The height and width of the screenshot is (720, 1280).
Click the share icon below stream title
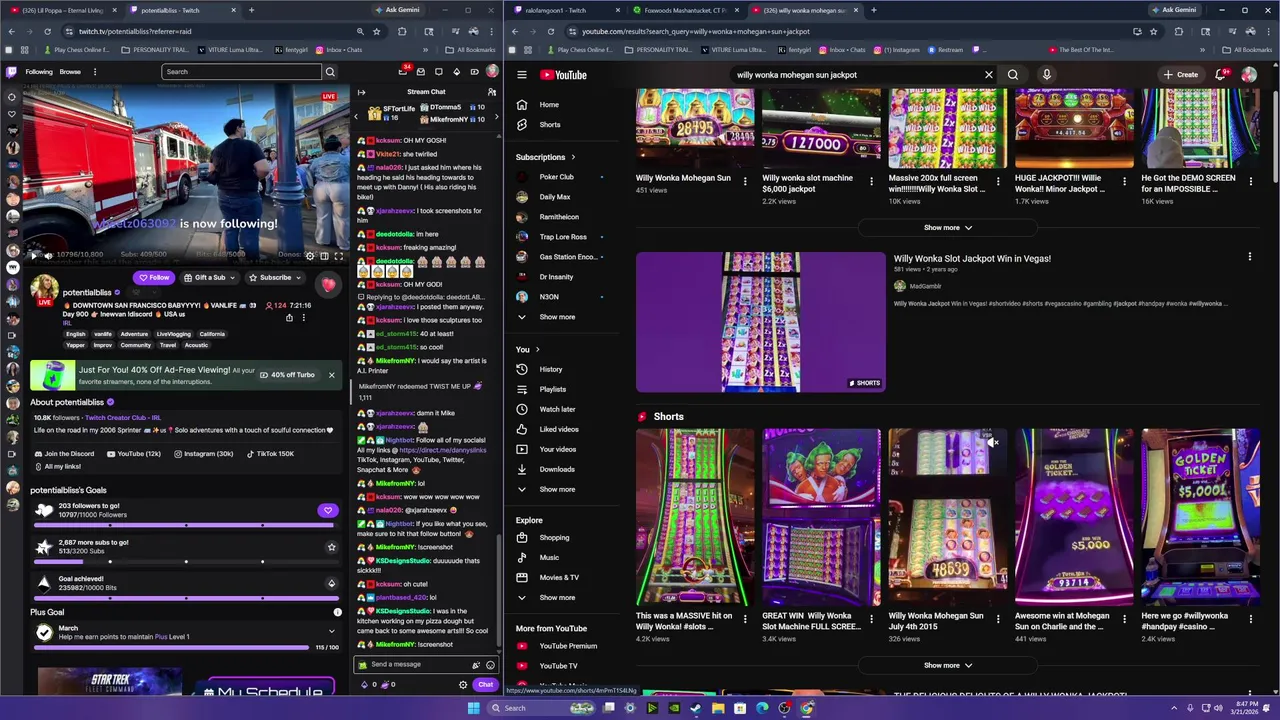pos(289,318)
